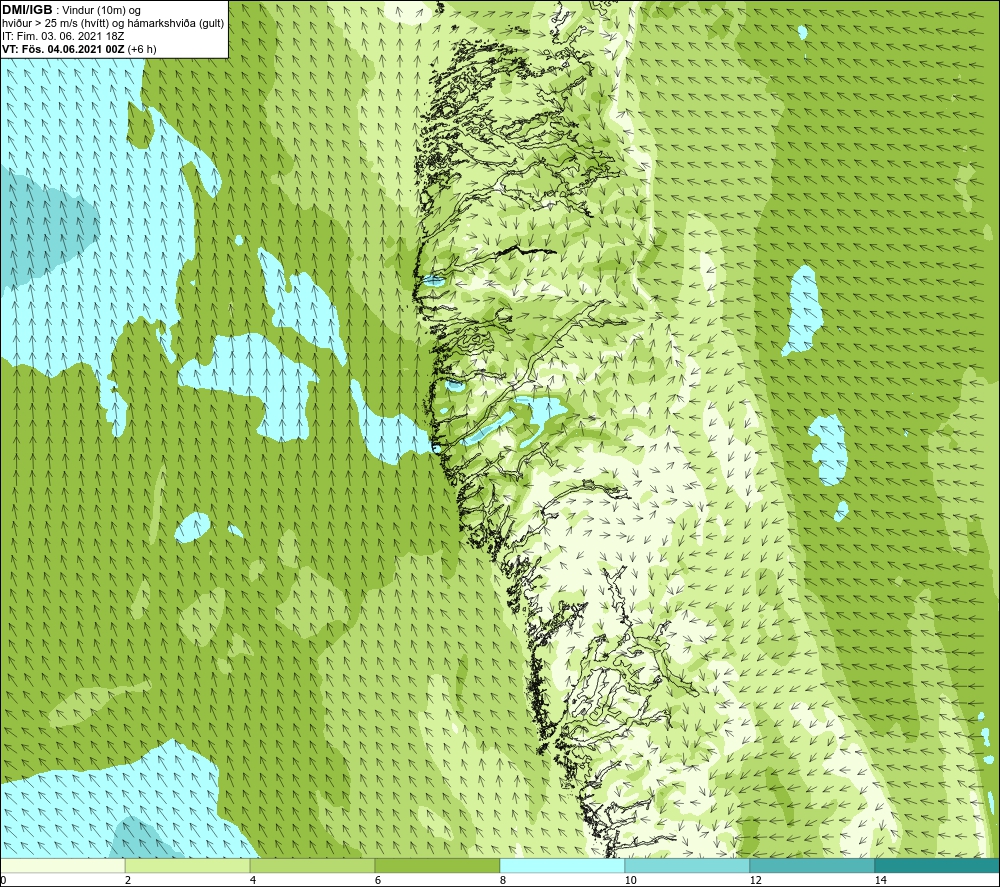Image resolution: width=1000 pixels, height=887 pixels.
Task: Click the 8–10 m/s light cyan swatch
Action: coord(562,866)
